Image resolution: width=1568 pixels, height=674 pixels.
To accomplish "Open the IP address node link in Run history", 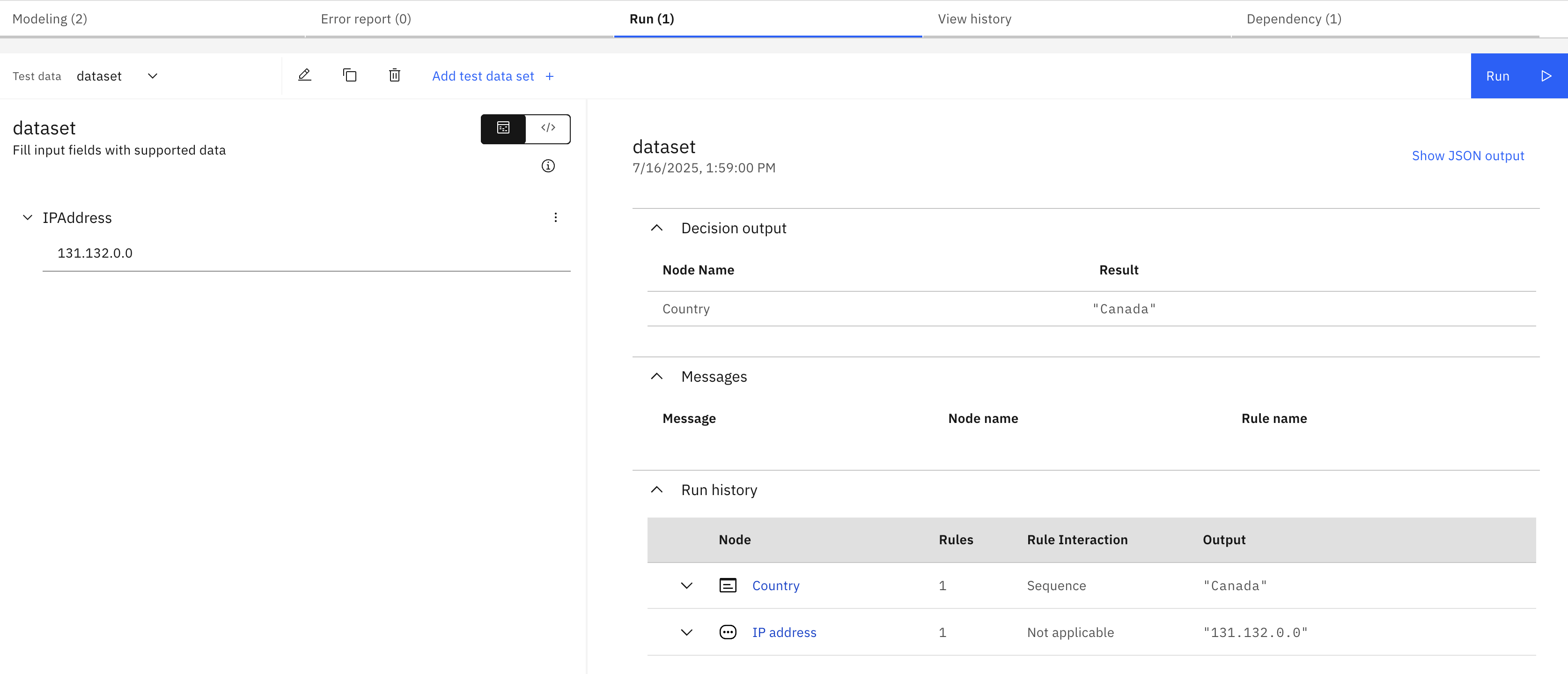I will (784, 633).
